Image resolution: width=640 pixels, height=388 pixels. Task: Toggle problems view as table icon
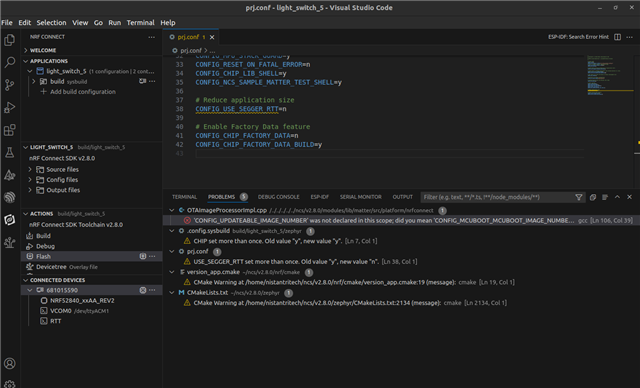(605, 197)
